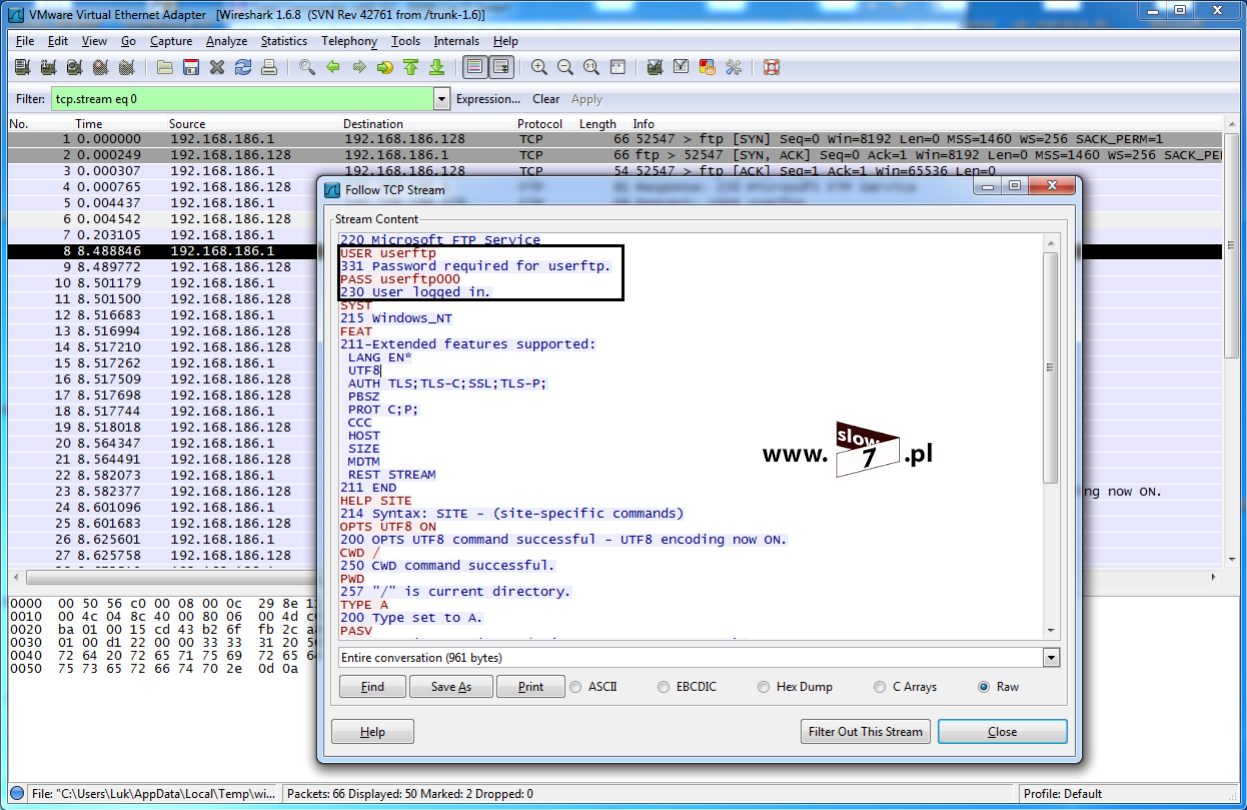The image size is (1247, 810).
Task: Jump to last packet icon
Action: click(437, 67)
